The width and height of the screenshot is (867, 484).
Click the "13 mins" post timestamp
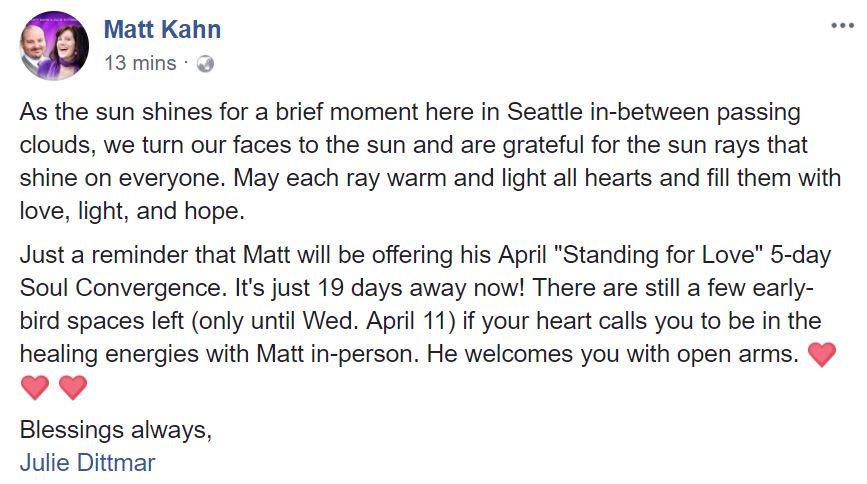pos(139,63)
